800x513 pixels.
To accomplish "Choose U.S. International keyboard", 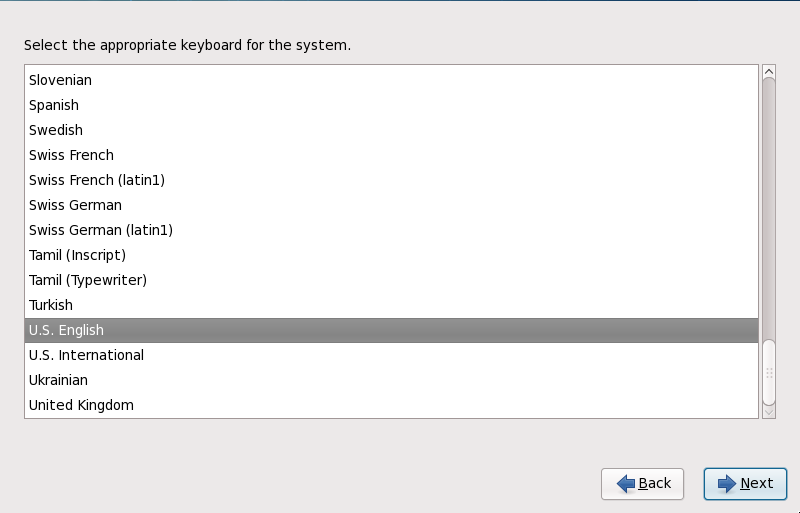I will tap(86, 355).
